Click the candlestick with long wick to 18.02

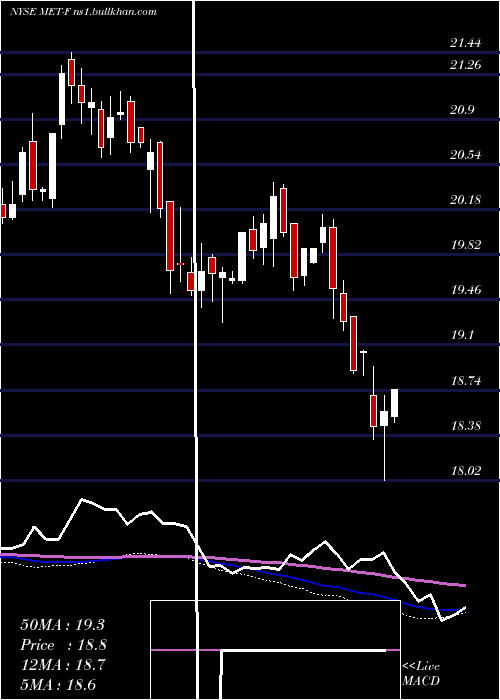pos(384,438)
